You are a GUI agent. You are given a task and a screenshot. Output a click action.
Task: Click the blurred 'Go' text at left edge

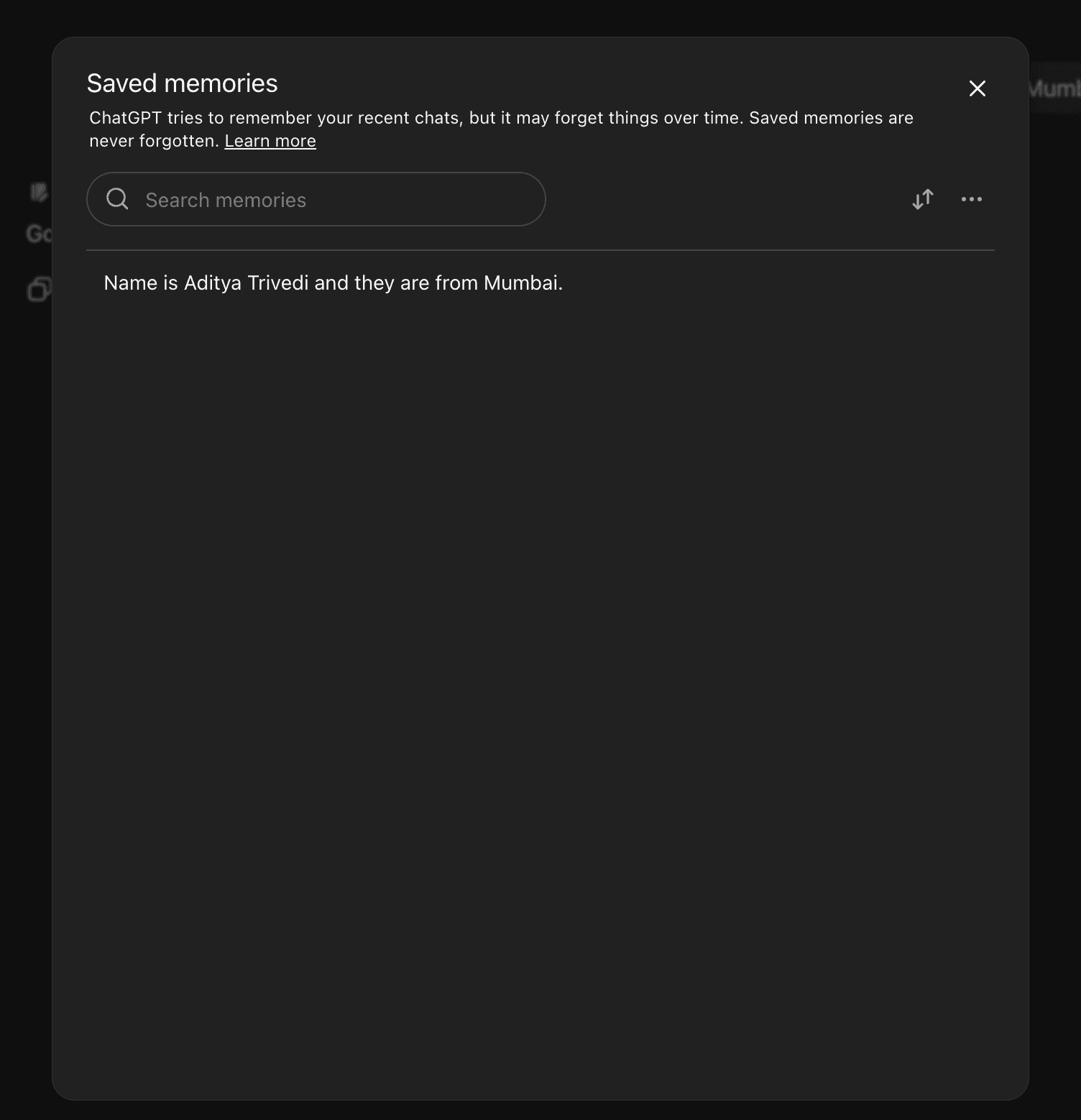click(x=39, y=234)
